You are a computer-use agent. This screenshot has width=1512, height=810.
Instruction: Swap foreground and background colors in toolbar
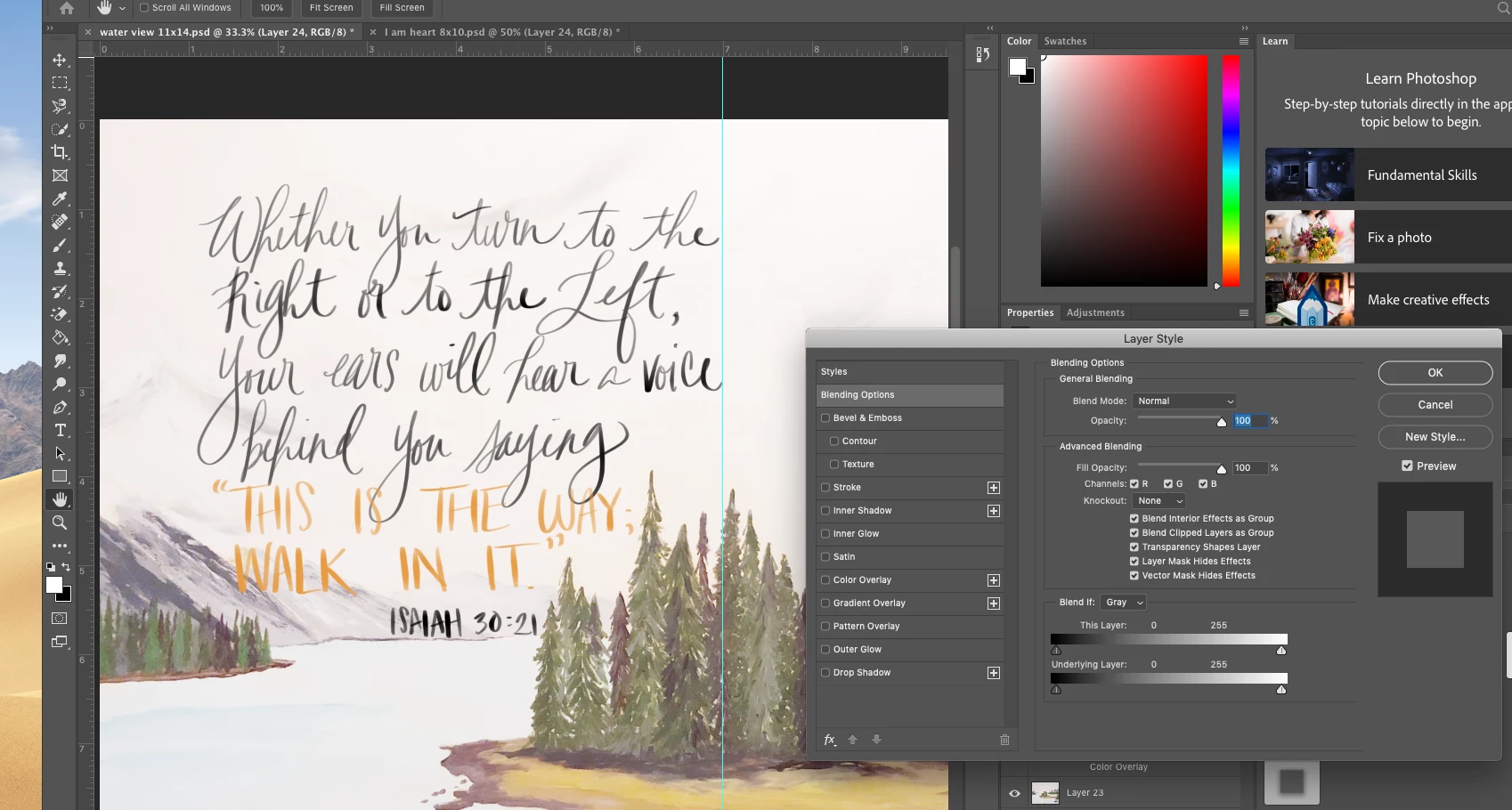[66, 567]
